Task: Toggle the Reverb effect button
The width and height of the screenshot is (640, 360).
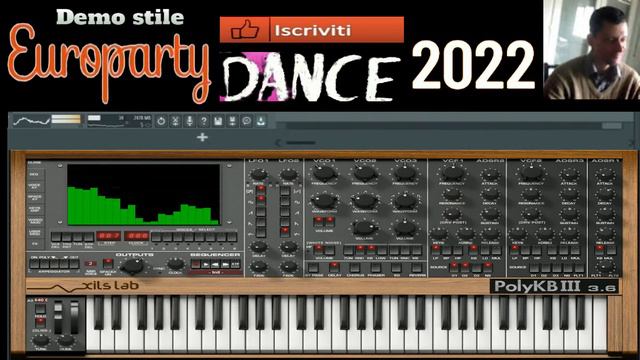Action: (416, 267)
